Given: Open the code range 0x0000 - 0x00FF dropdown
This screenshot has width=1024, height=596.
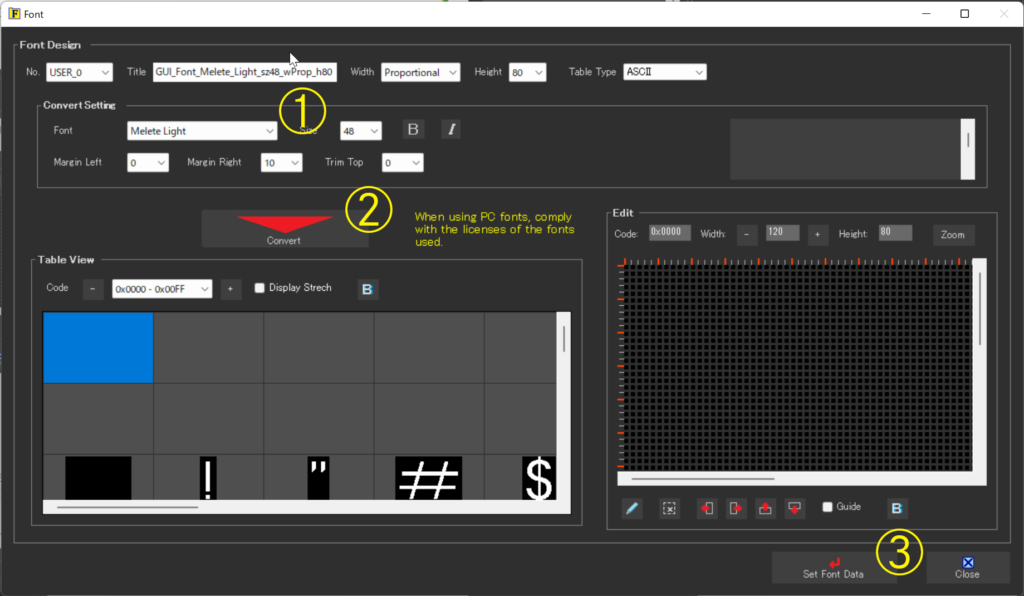Looking at the screenshot, I should coord(162,288).
